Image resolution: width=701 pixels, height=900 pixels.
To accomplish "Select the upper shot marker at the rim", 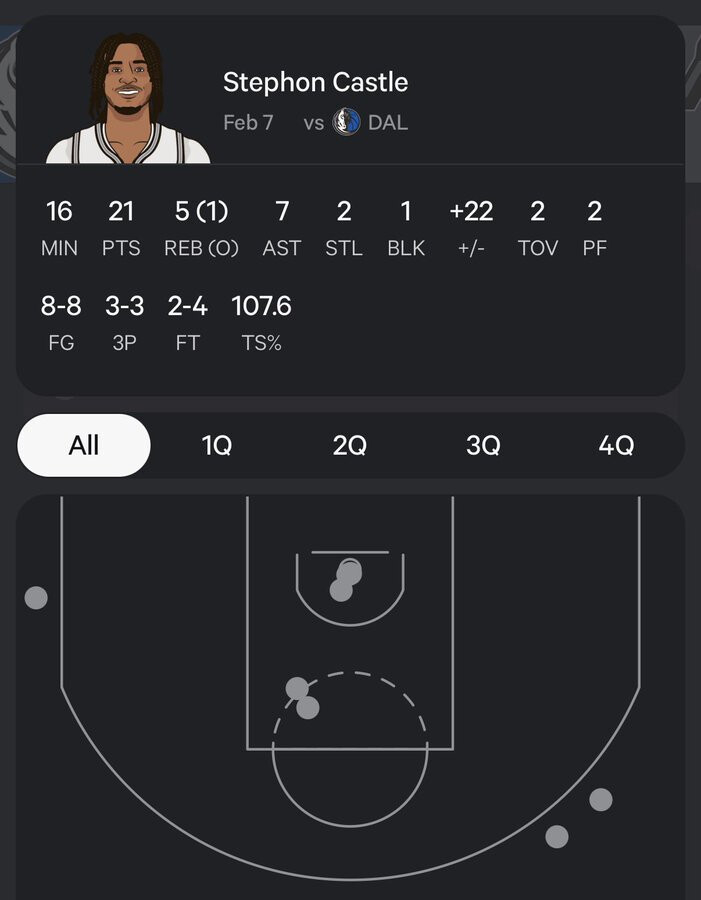I will pyautogui.click(x=349, y=572).
